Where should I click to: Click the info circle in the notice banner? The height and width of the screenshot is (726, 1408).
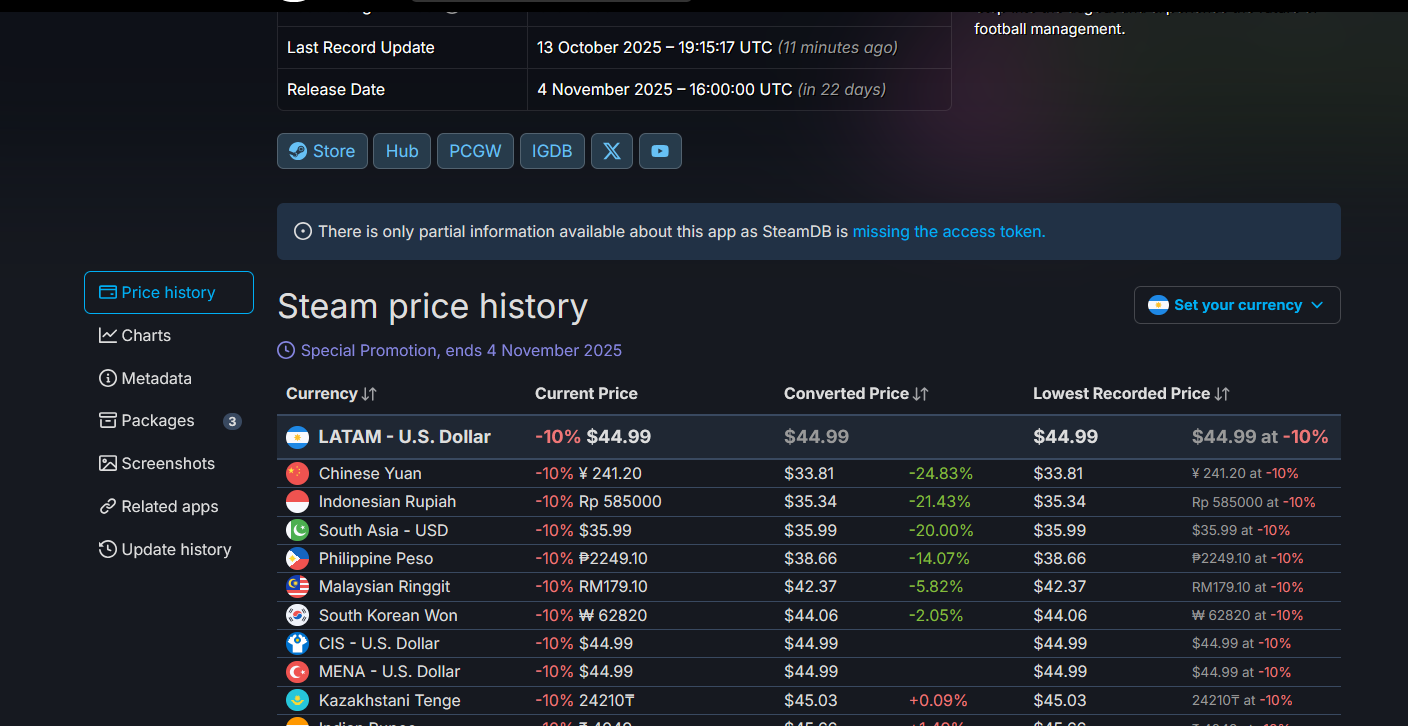pyautogui.click(x=303, y=231)
